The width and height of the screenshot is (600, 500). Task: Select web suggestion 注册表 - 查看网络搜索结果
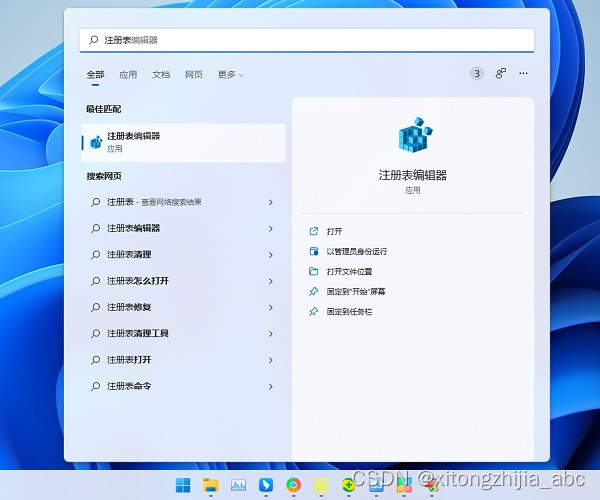pos(184,202)
